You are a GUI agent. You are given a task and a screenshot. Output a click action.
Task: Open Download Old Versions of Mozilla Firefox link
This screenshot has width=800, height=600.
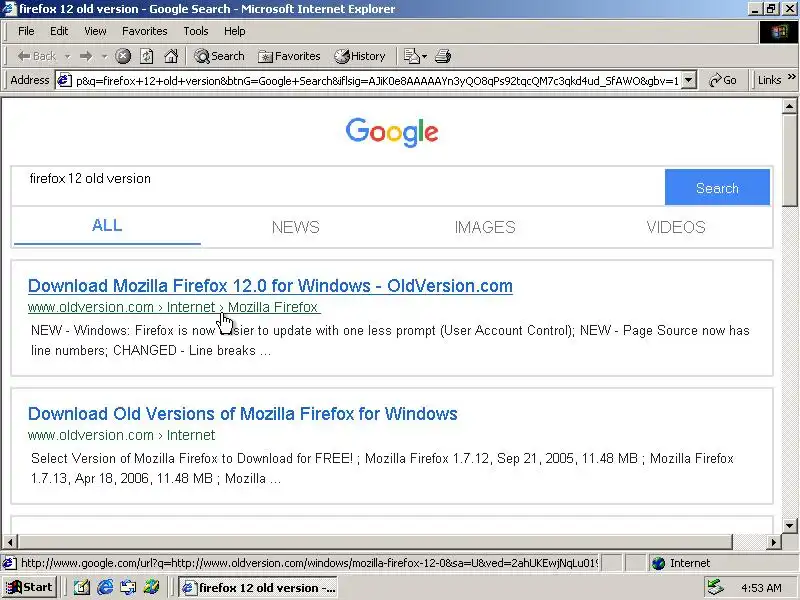tap(242, 414)
